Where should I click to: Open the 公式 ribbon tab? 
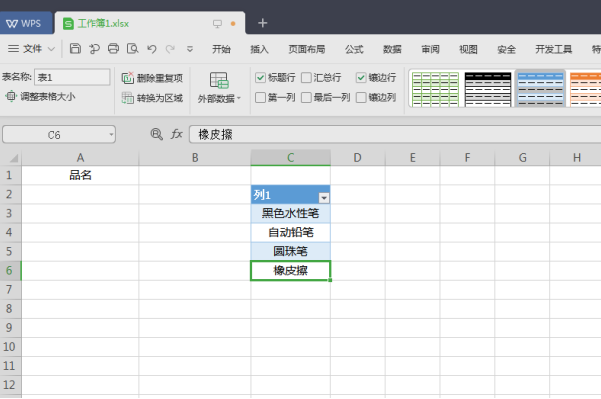[354, 49]
